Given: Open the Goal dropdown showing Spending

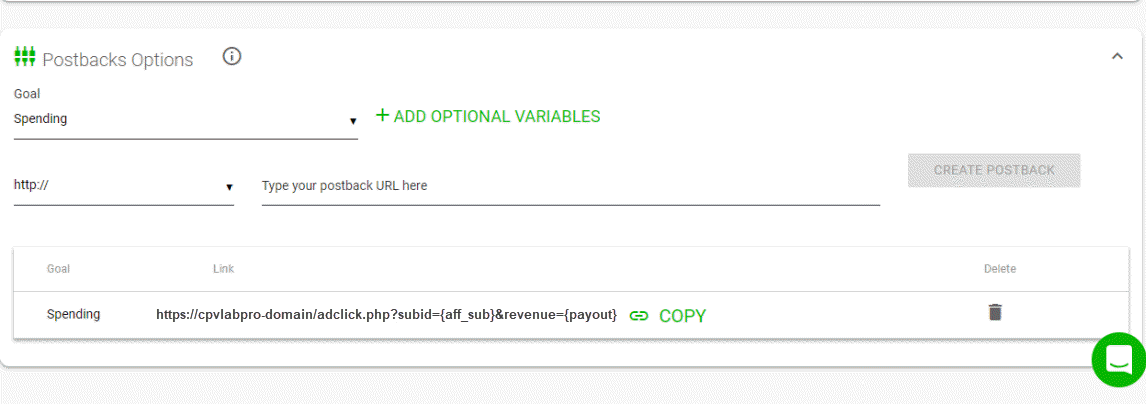Looking at the screenshot, I should pos(186,120).
